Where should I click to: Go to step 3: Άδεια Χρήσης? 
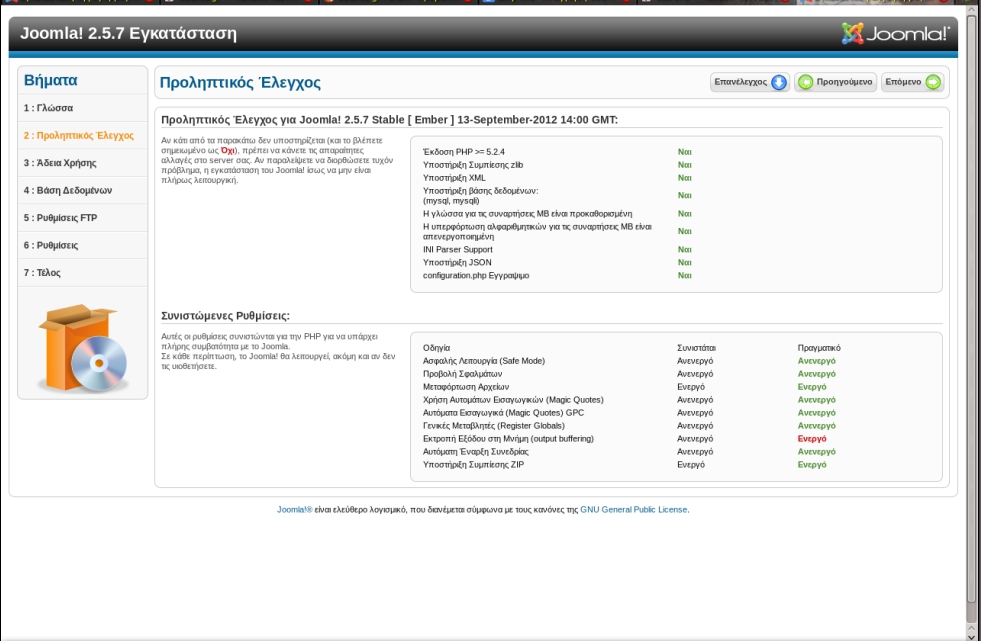pos(60,162)
